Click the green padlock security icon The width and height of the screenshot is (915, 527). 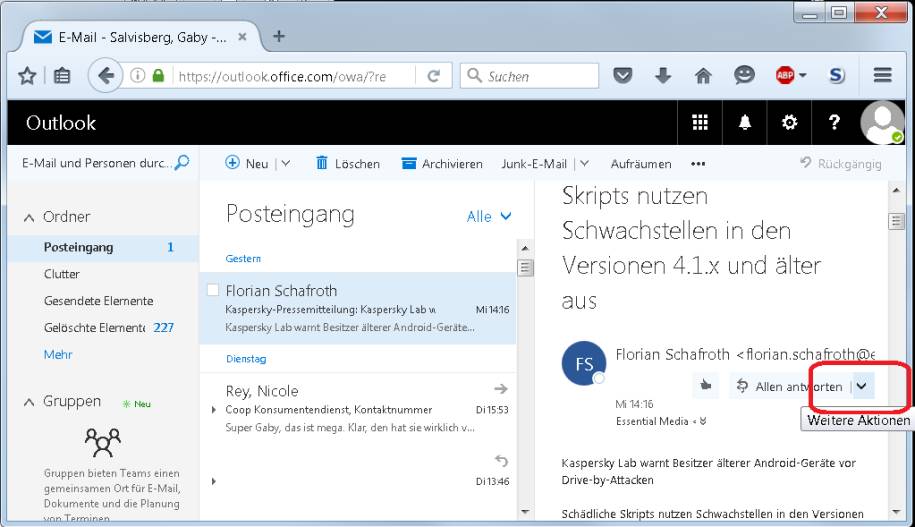pos(158,76)
